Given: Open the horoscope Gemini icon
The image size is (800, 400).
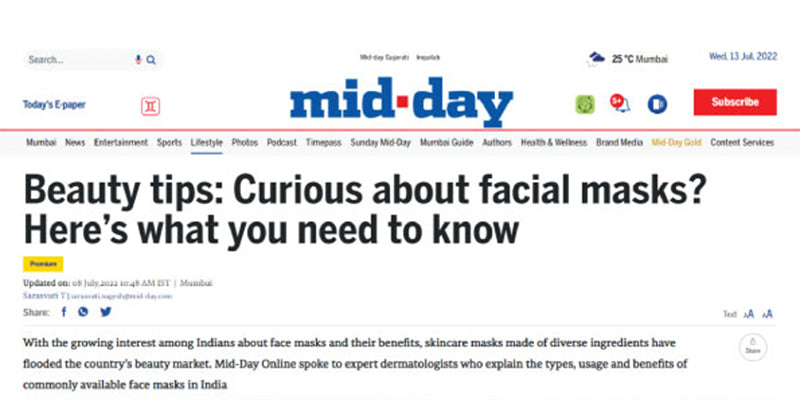Looking at the screenshot, I should 150,105.
